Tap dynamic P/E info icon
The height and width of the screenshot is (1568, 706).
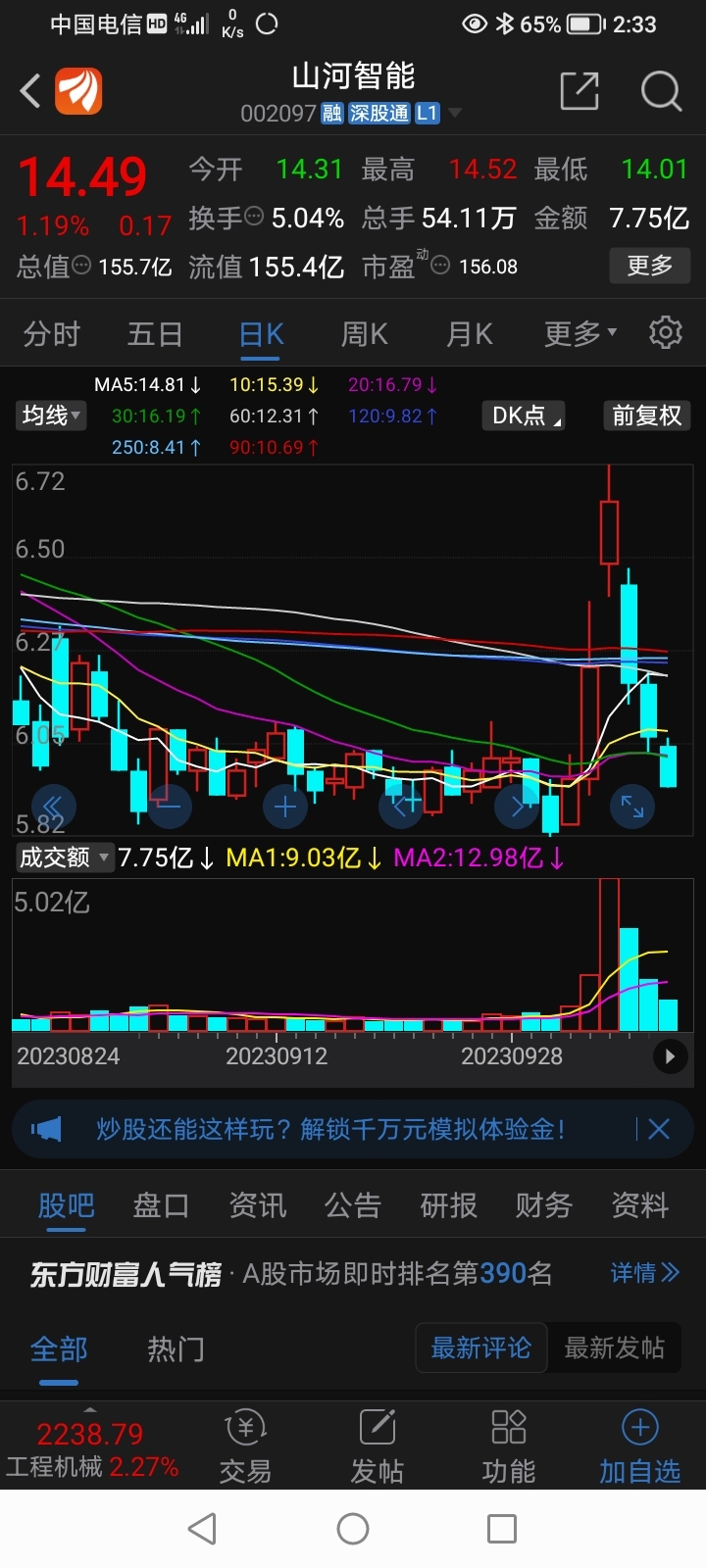point(440,266)
